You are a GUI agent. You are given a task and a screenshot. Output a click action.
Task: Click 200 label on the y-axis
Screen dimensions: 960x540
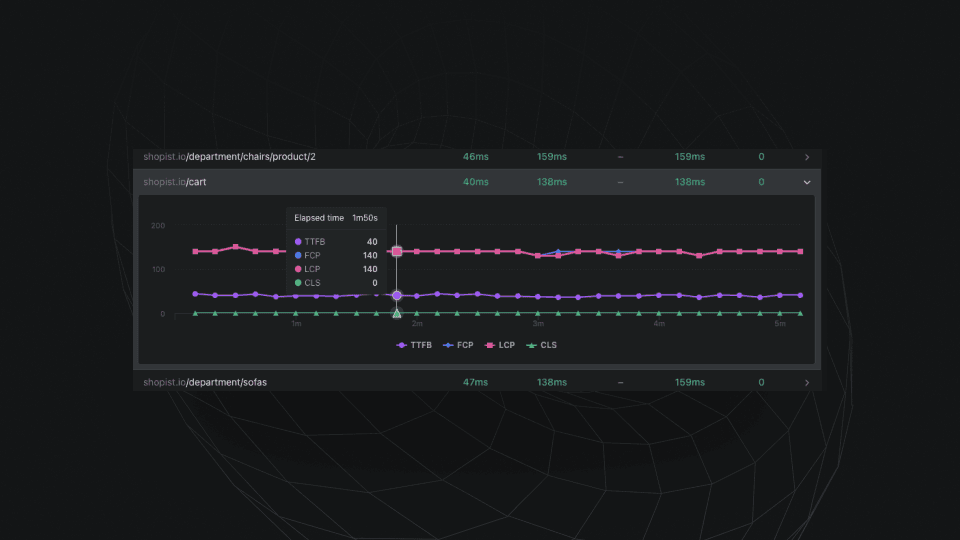point(158,226)
